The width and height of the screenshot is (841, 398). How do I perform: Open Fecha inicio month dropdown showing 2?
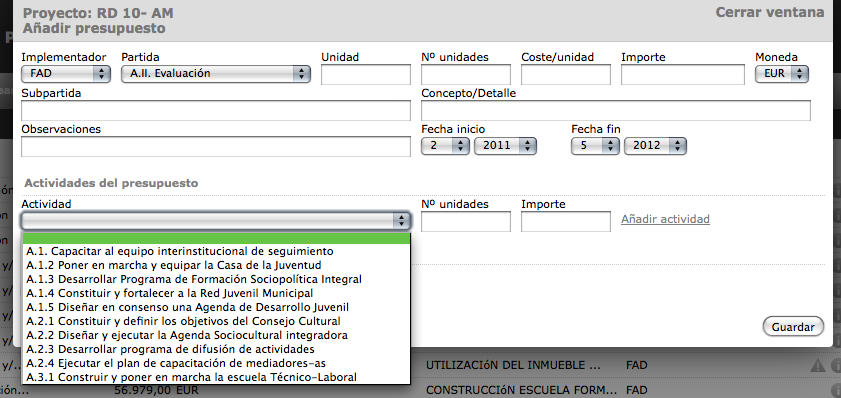click(x=445, y=145)
